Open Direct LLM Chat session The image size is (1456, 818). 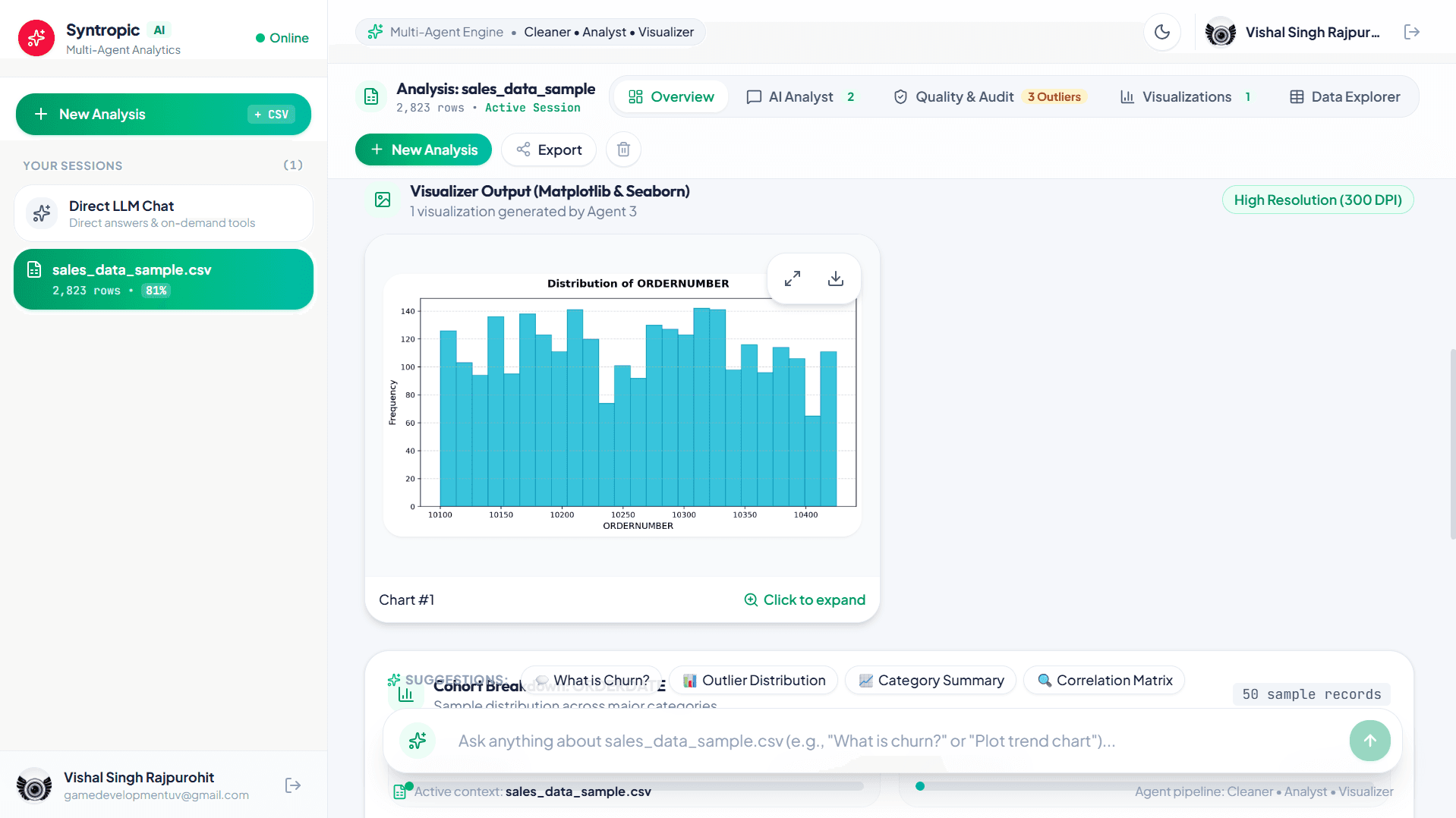click(163, 213)
